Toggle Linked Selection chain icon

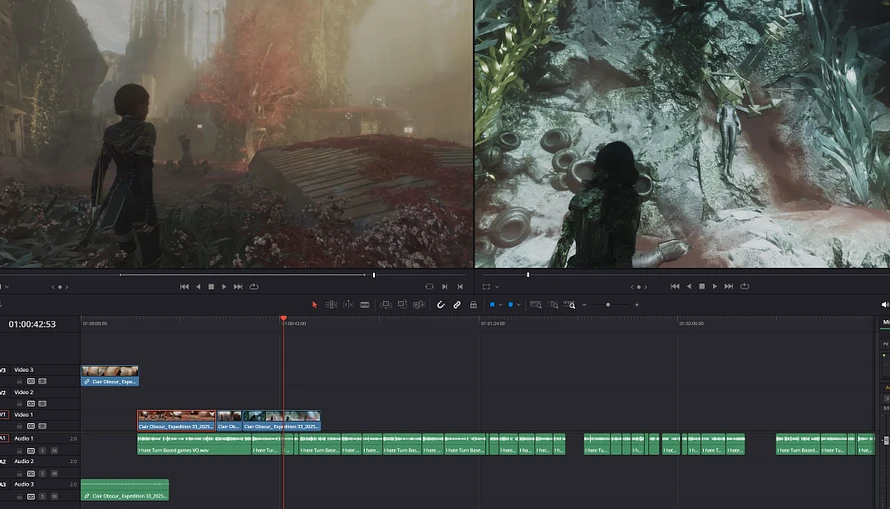point(457,305)
